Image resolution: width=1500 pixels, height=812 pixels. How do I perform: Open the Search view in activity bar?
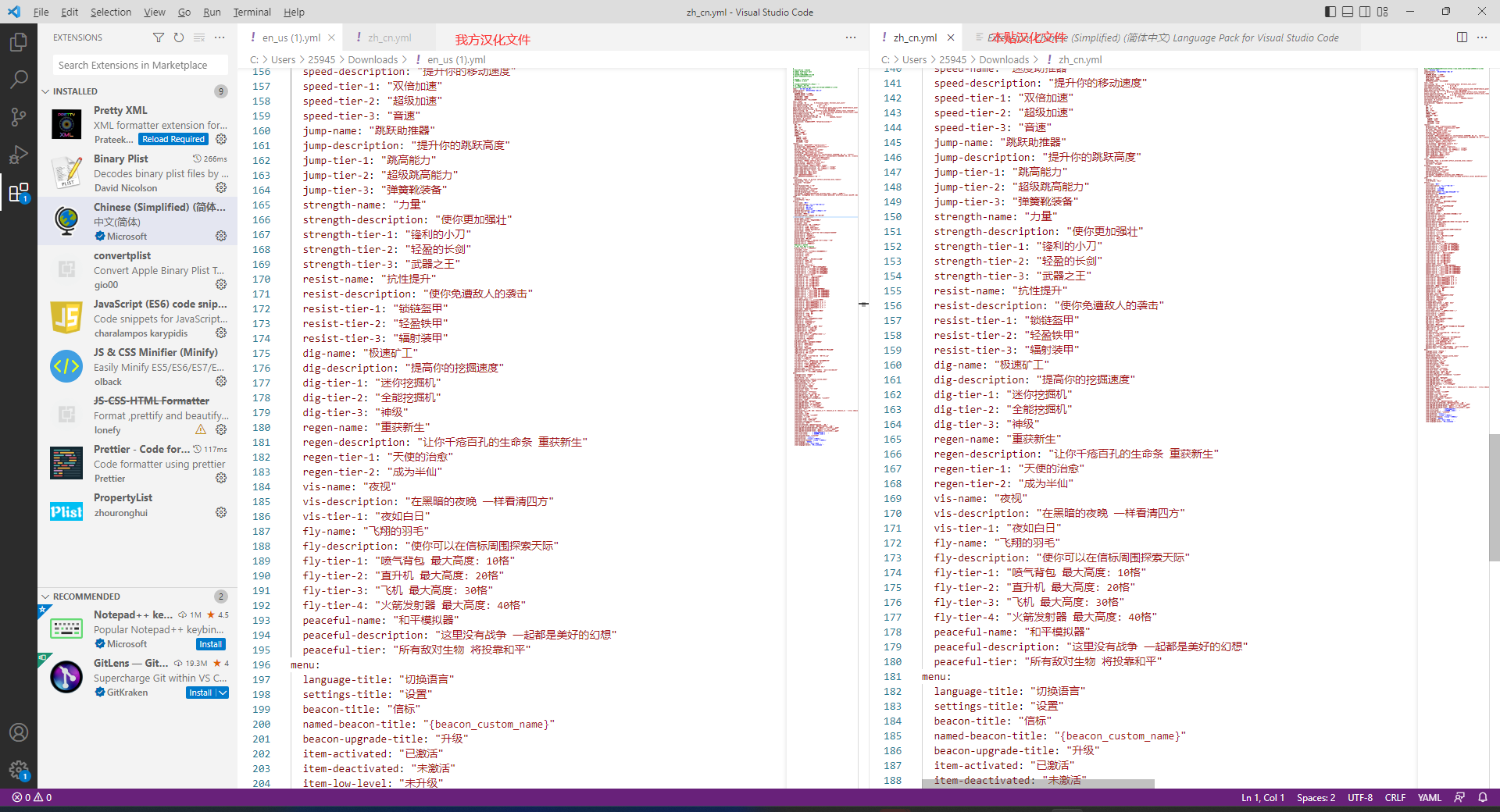point(19,80)
